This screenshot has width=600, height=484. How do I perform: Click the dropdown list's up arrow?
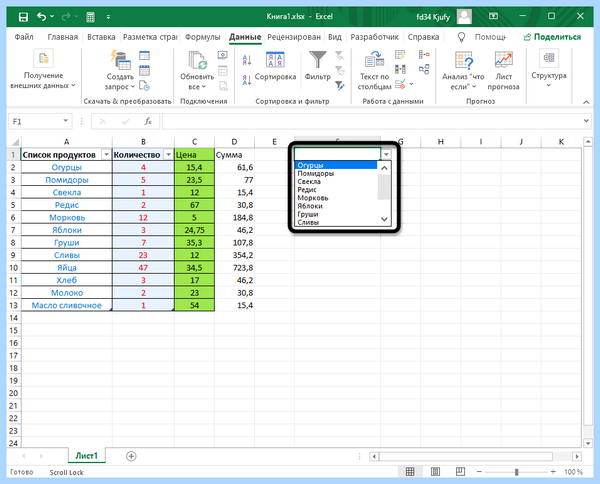(384, 168)
